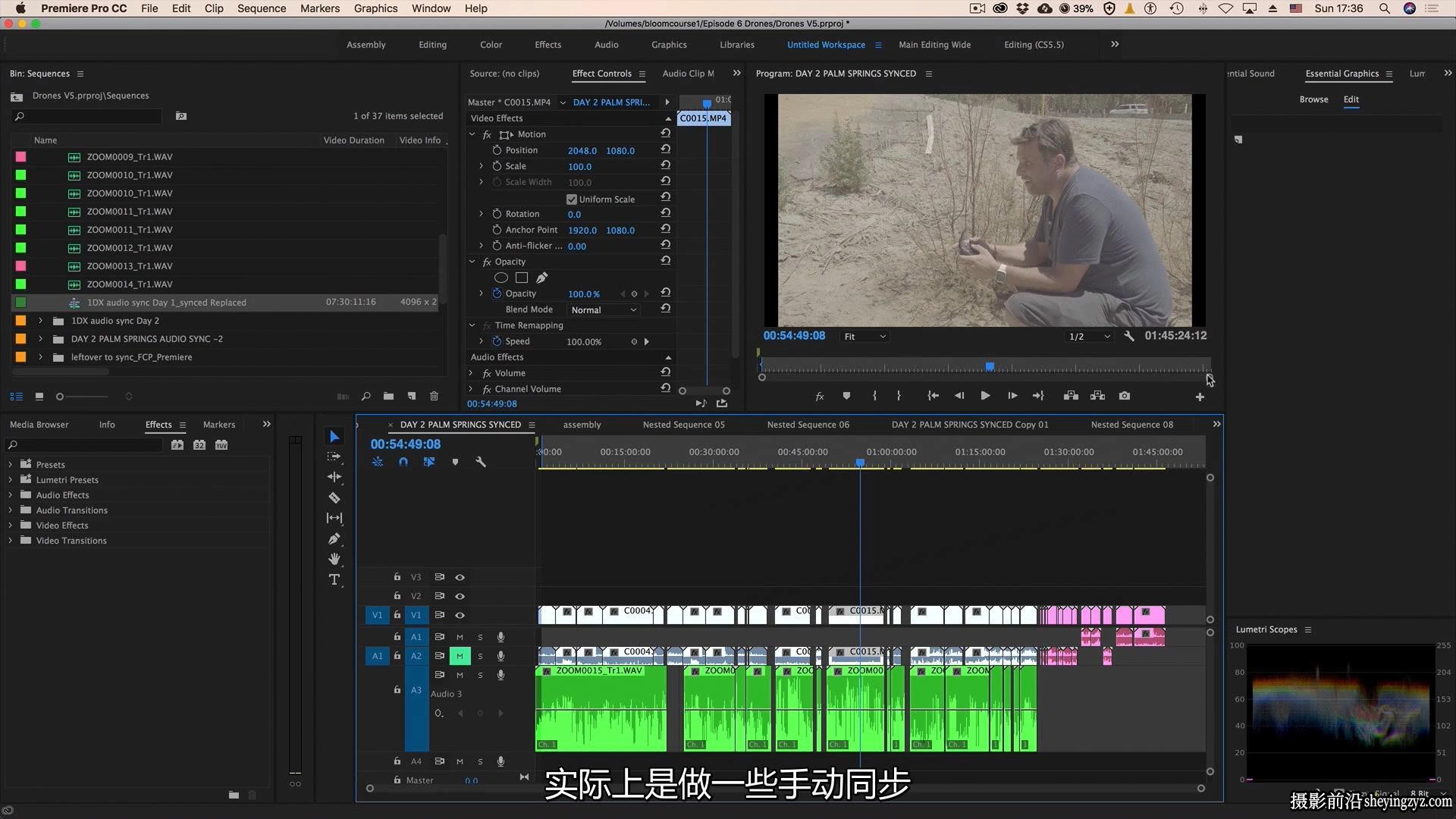Image resolution: width=1456 pixels, height=819 pixels.
Task: Click the timeline timecode 00:54:49:08
Action: (406, 444)
